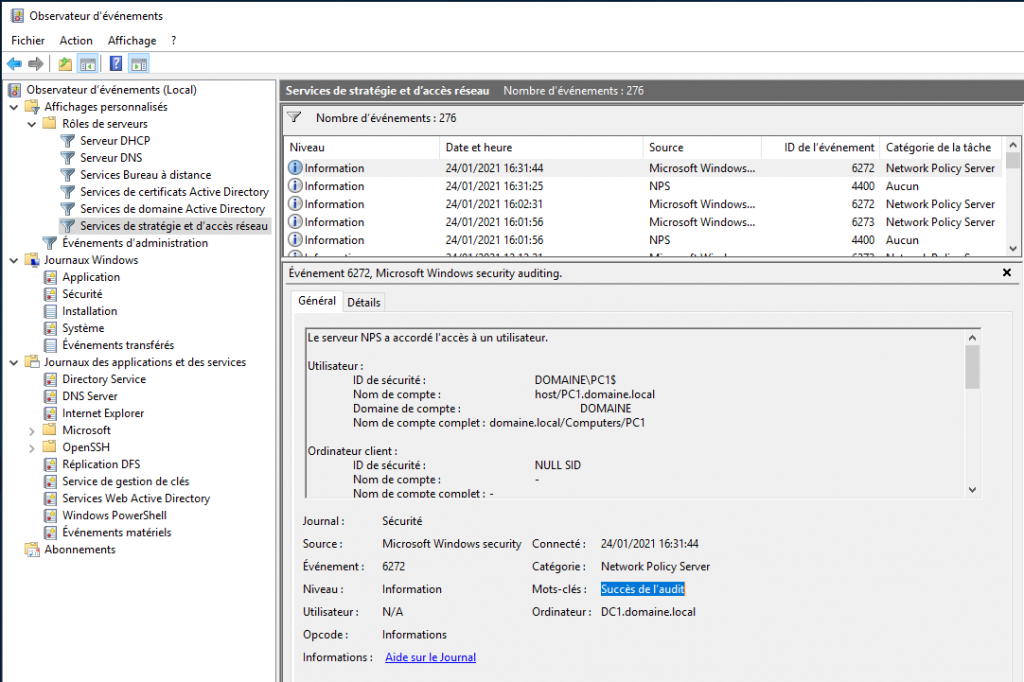Click the Observateur d'événements (Local) root icon
The image size is (1024, 682).
(x=15, y=89)
